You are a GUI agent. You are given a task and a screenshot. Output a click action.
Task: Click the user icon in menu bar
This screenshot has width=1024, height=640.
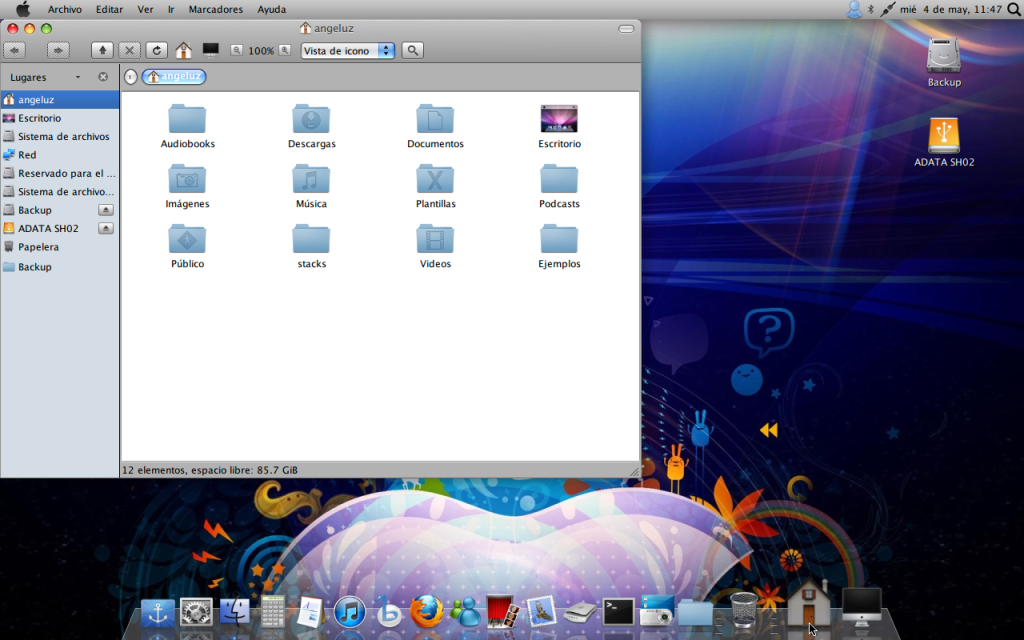point(854,9)
